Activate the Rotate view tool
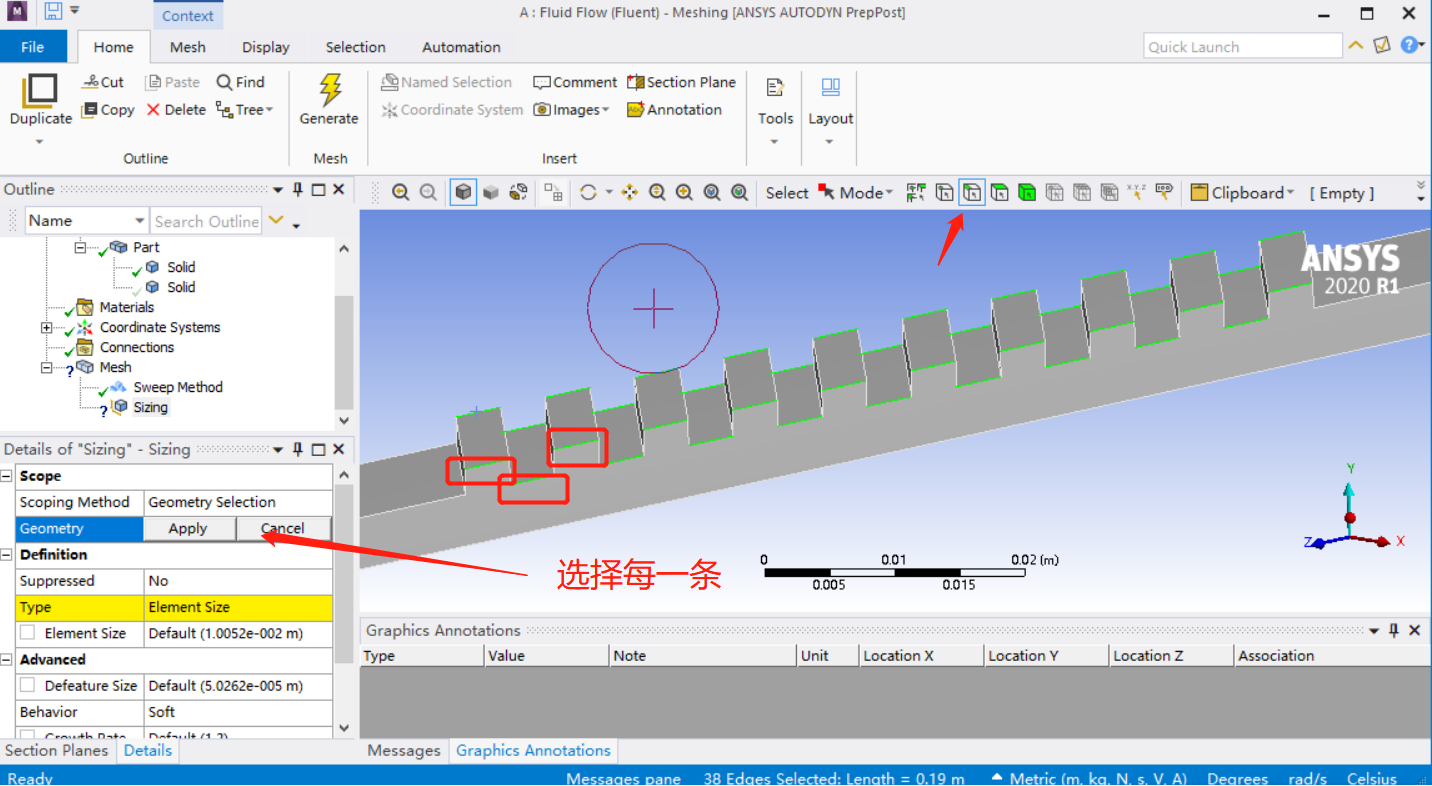The image size is (1432, 786). point(587,193)
